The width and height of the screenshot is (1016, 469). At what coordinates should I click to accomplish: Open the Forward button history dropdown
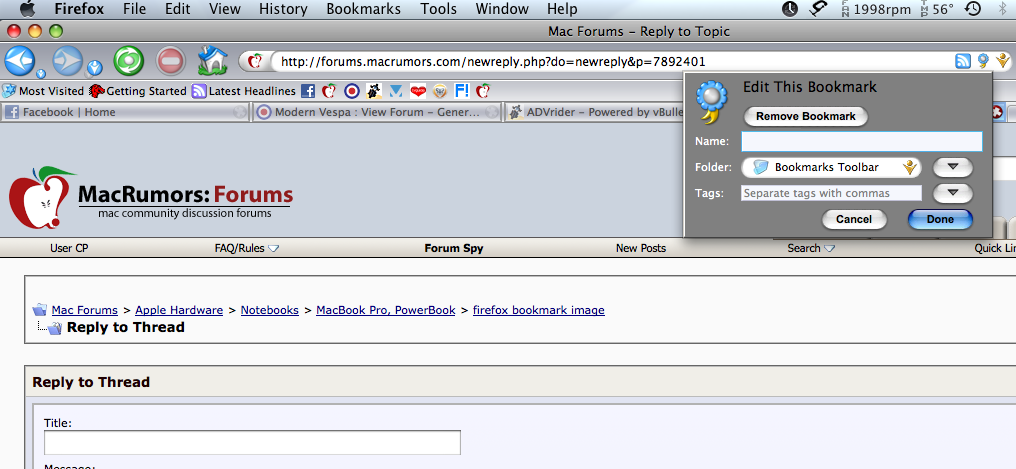tap(95, 67)
